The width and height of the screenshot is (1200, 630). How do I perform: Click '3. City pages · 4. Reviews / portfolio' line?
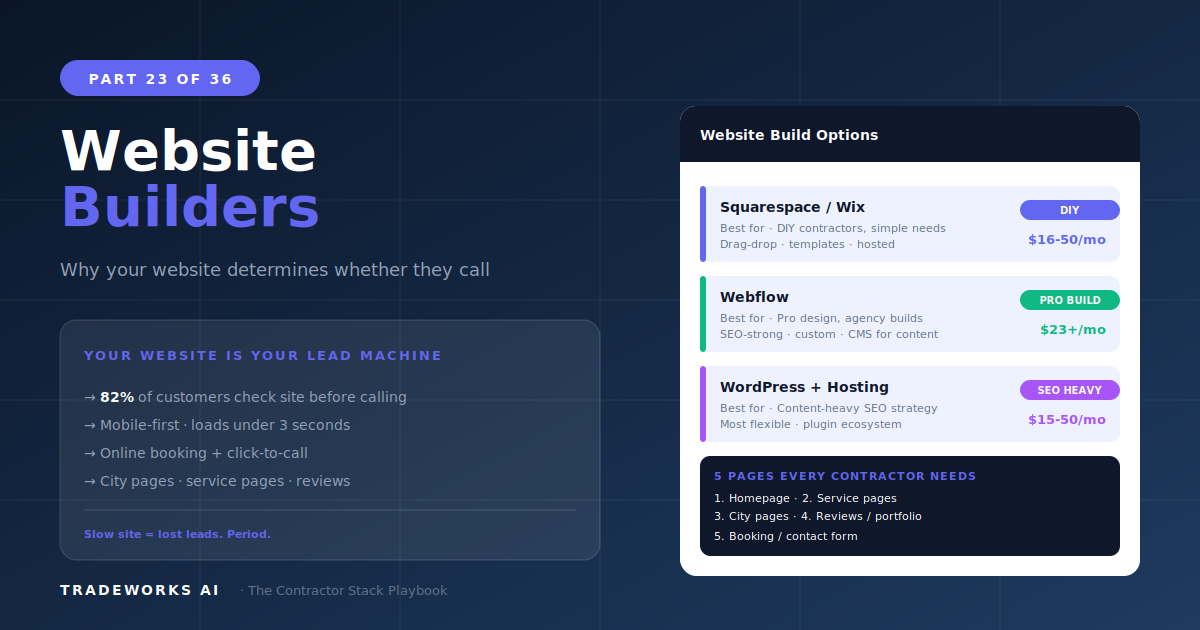click(x=818, y=517)
